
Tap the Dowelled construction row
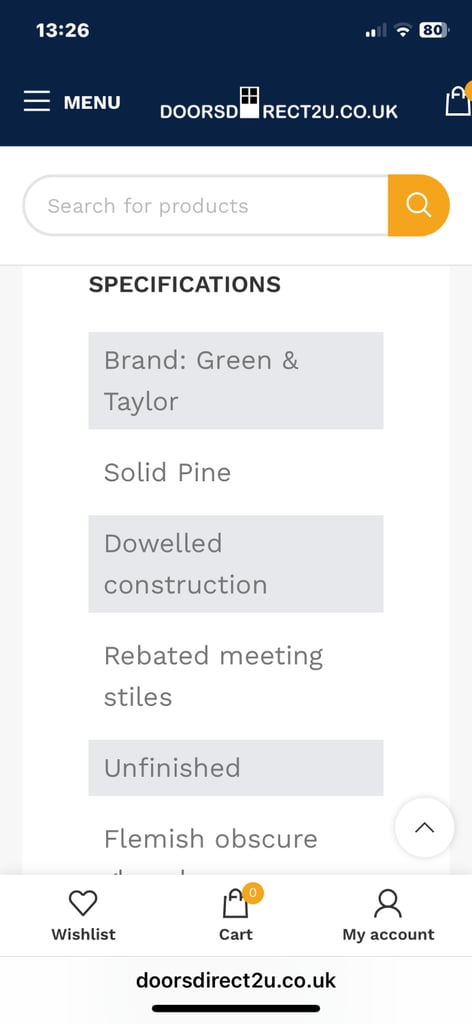(236, 564)
